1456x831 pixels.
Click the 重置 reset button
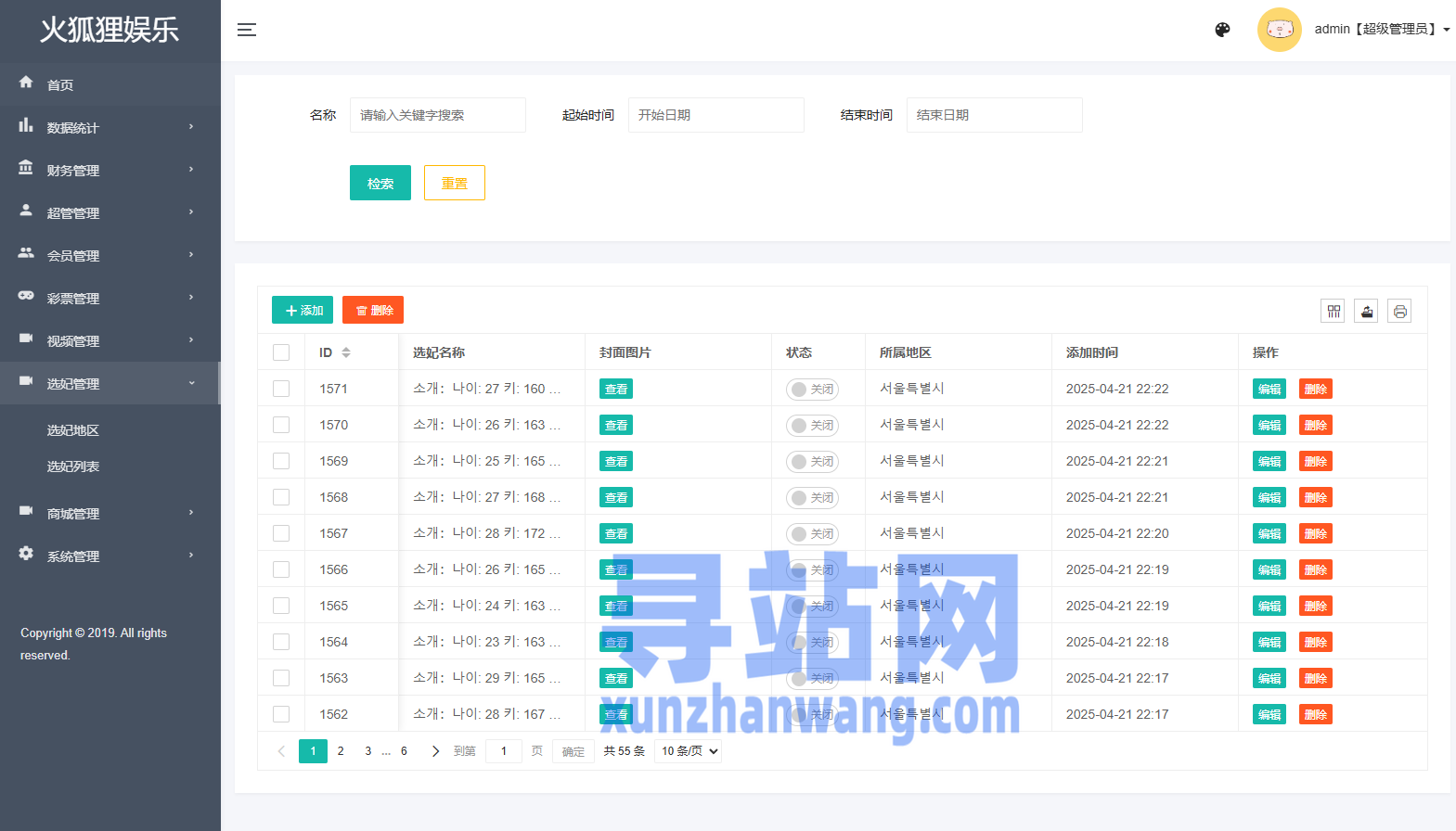(x=455, y=183)
